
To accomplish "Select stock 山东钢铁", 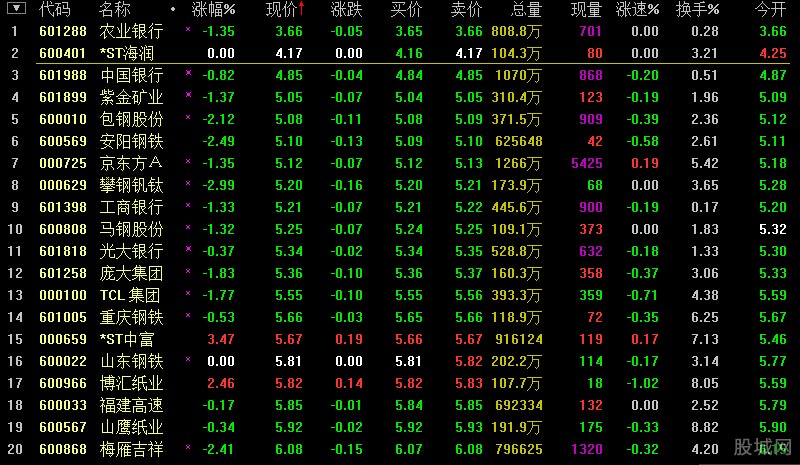I will 131,361.
